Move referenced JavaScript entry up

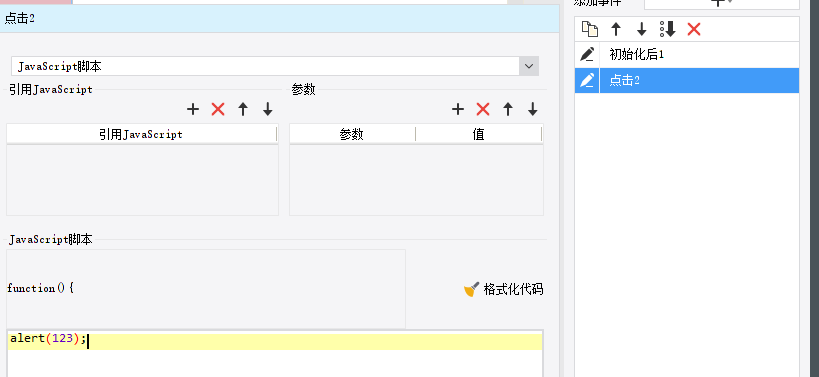[243, 109]
